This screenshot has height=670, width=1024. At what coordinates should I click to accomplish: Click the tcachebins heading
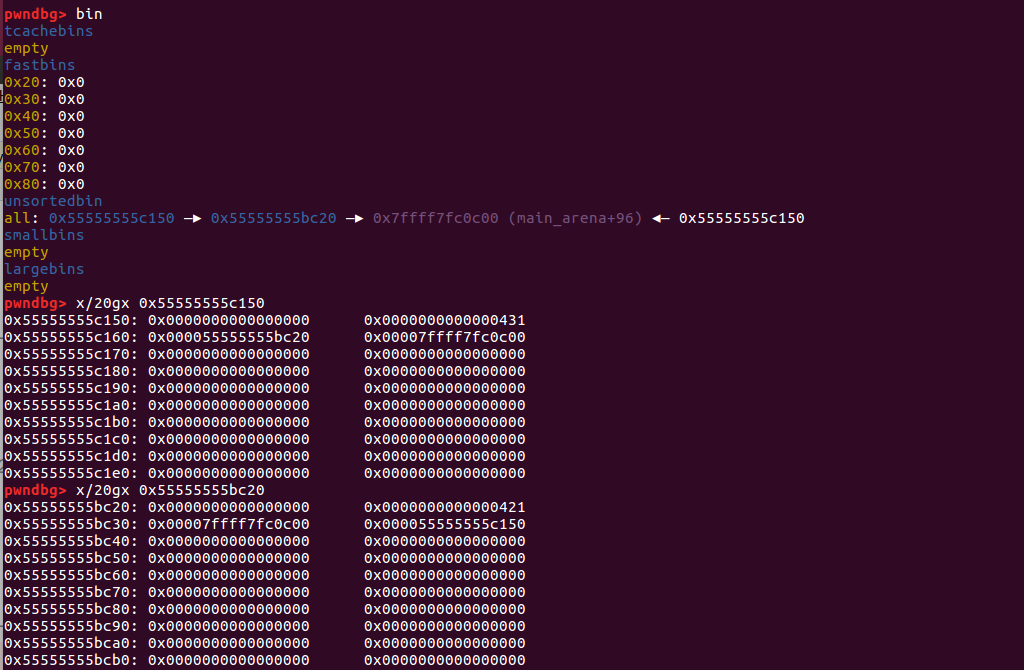pyautogui.click(x=48, y=31)
